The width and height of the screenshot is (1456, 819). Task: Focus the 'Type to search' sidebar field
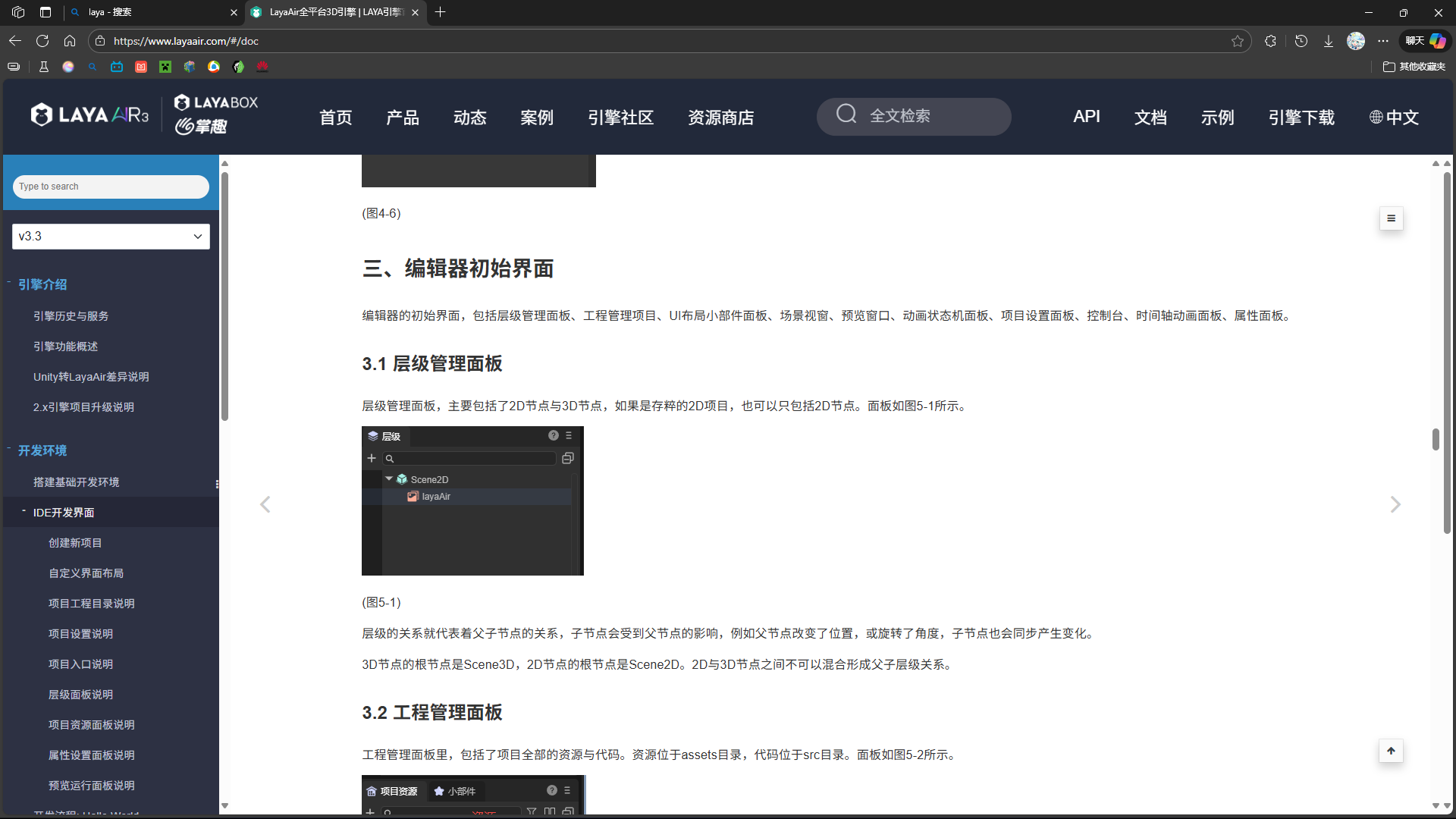[111, 187]
